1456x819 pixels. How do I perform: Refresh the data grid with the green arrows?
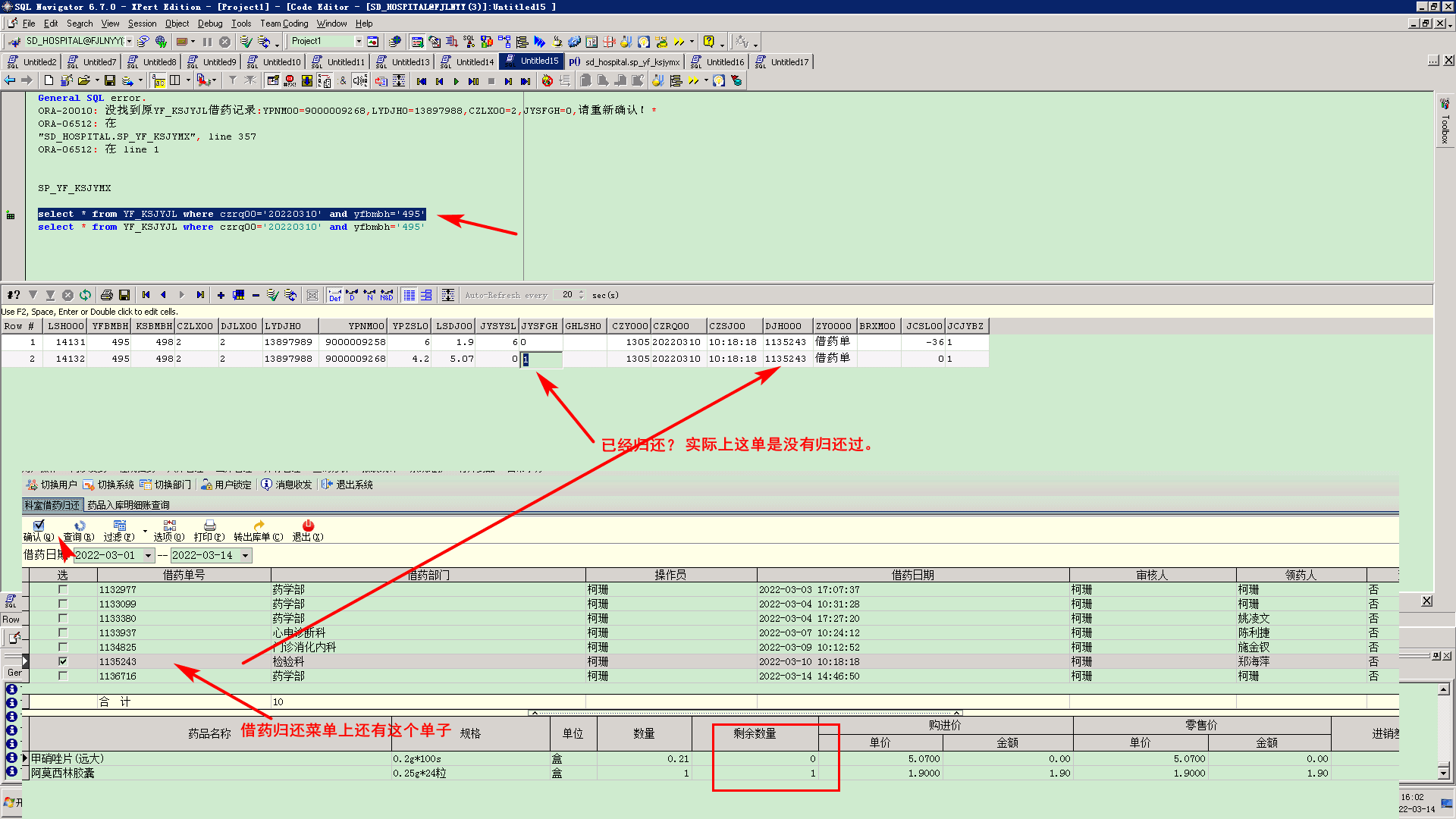(x=85, y=295)
